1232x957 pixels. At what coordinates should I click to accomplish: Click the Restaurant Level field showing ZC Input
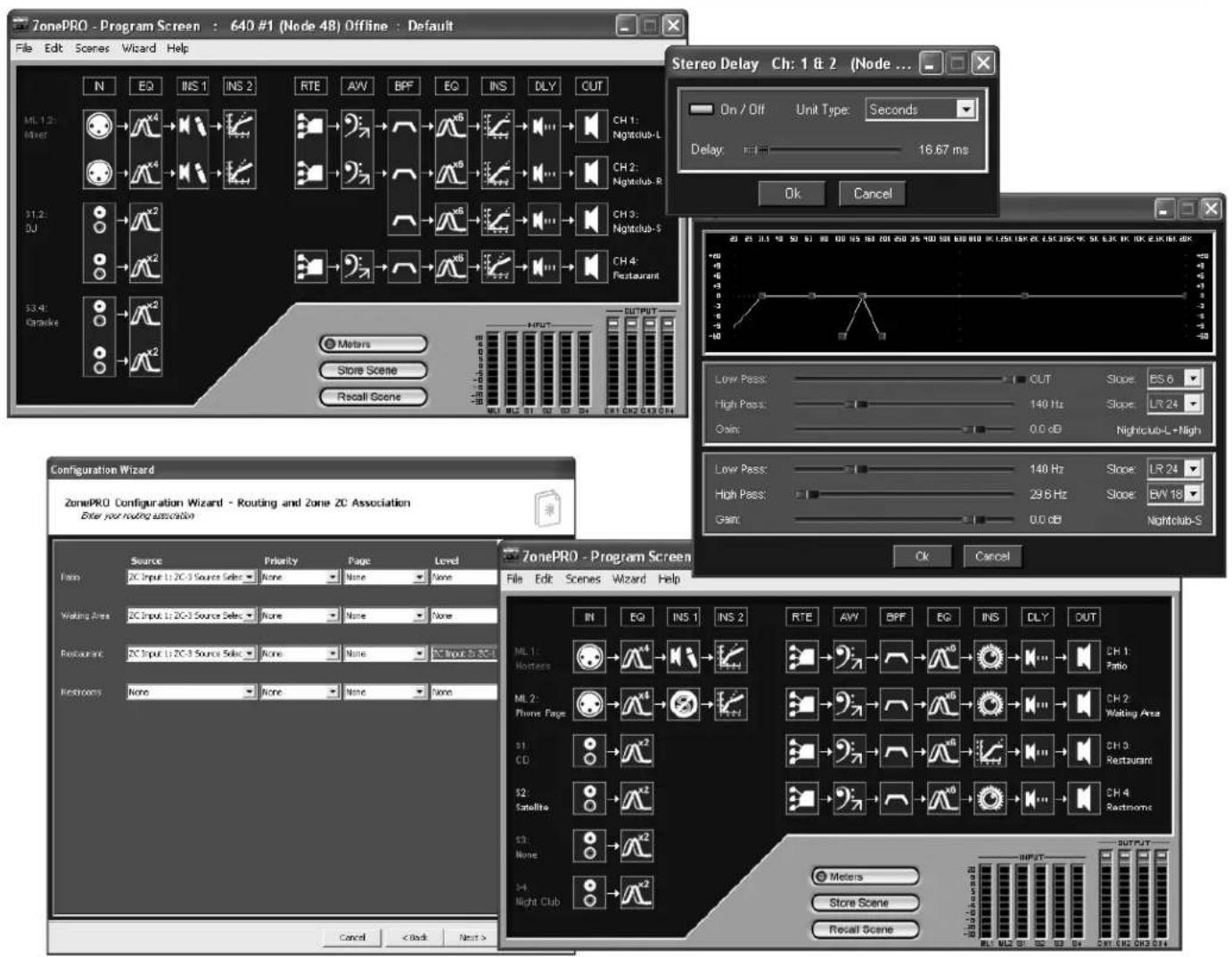pyautogui.click(x=463, y=654)
